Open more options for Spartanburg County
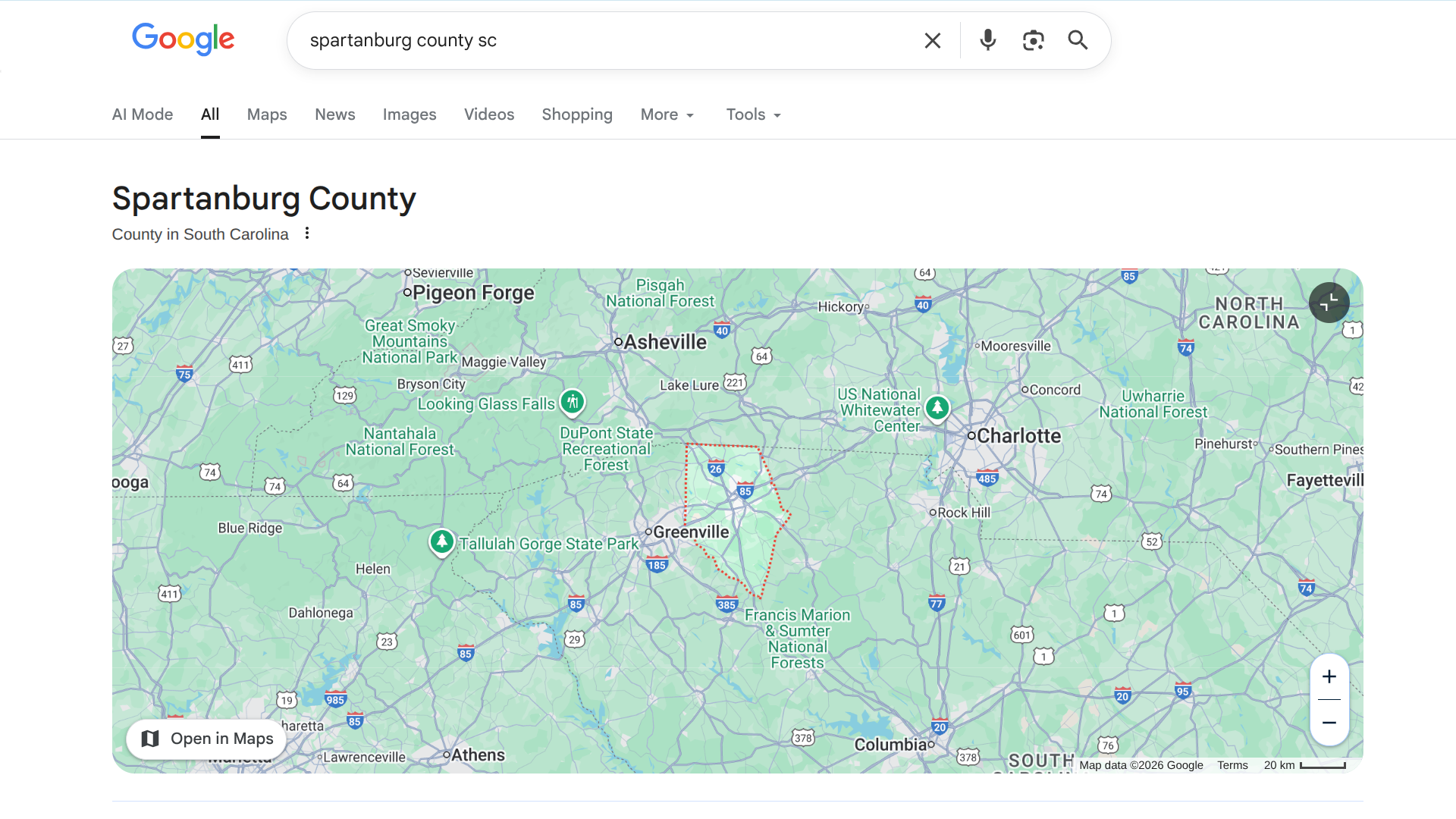This screenshot has width=1456, height=819. (x=307, y=234)
